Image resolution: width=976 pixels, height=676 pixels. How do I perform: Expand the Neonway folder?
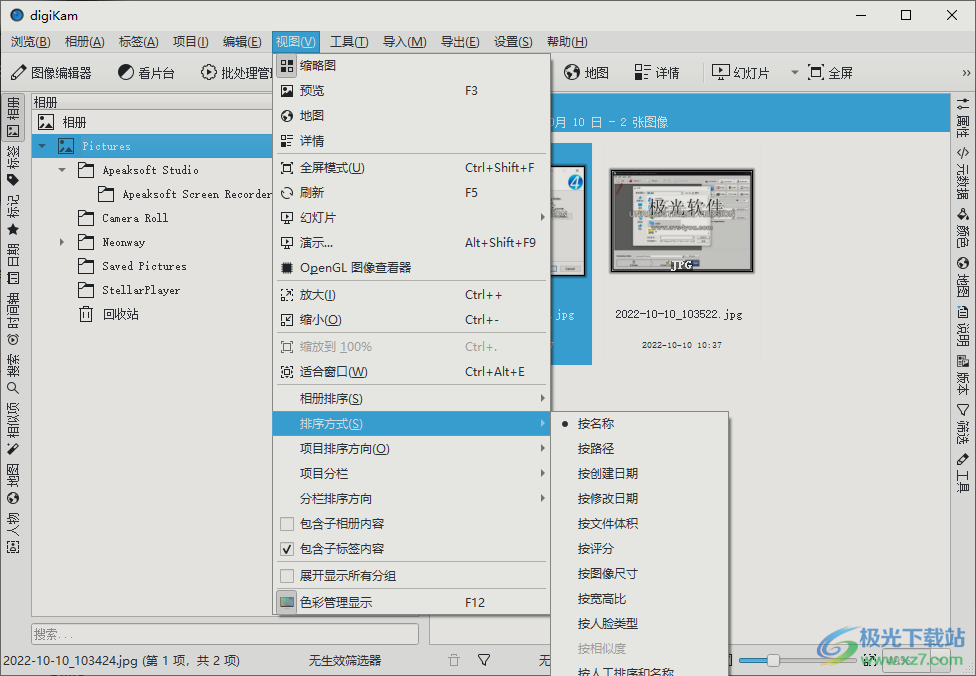(60, 241)
